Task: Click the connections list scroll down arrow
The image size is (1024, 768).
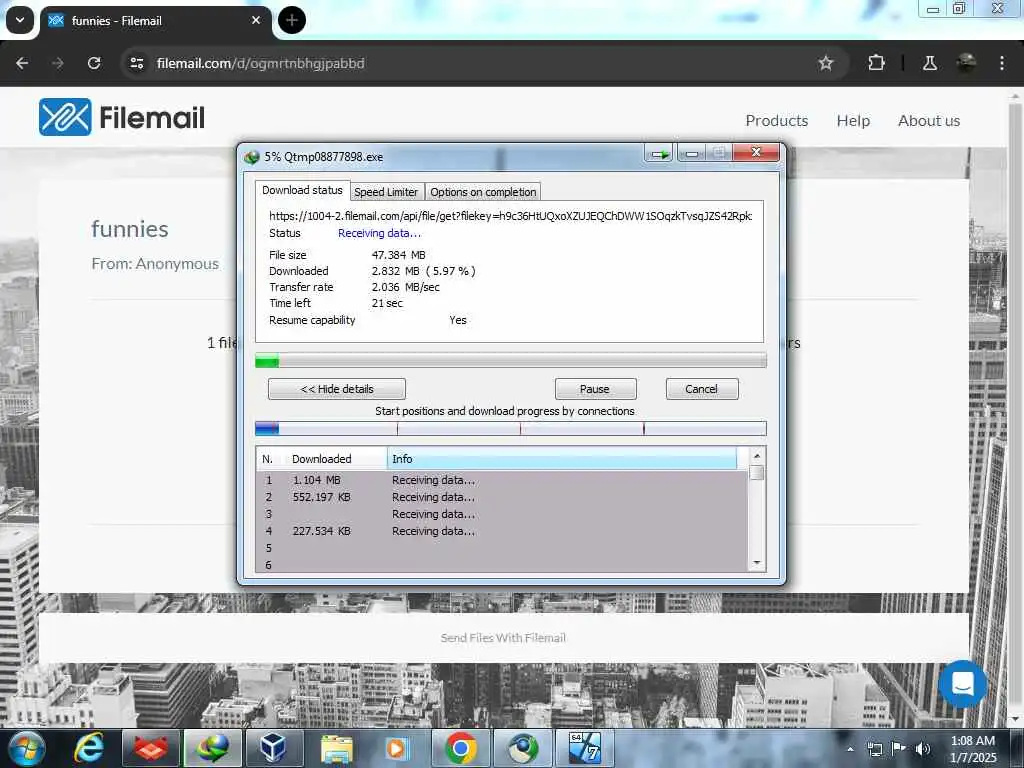Action: point(757,563)
